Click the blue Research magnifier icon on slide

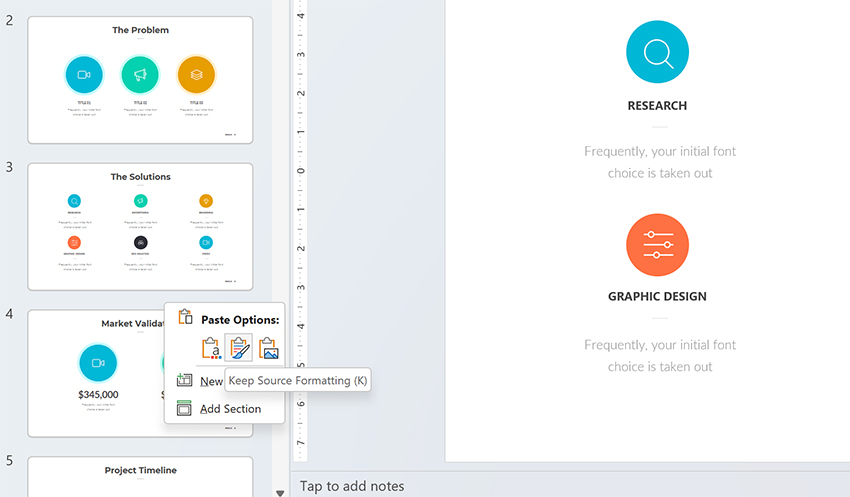point(658,52)
